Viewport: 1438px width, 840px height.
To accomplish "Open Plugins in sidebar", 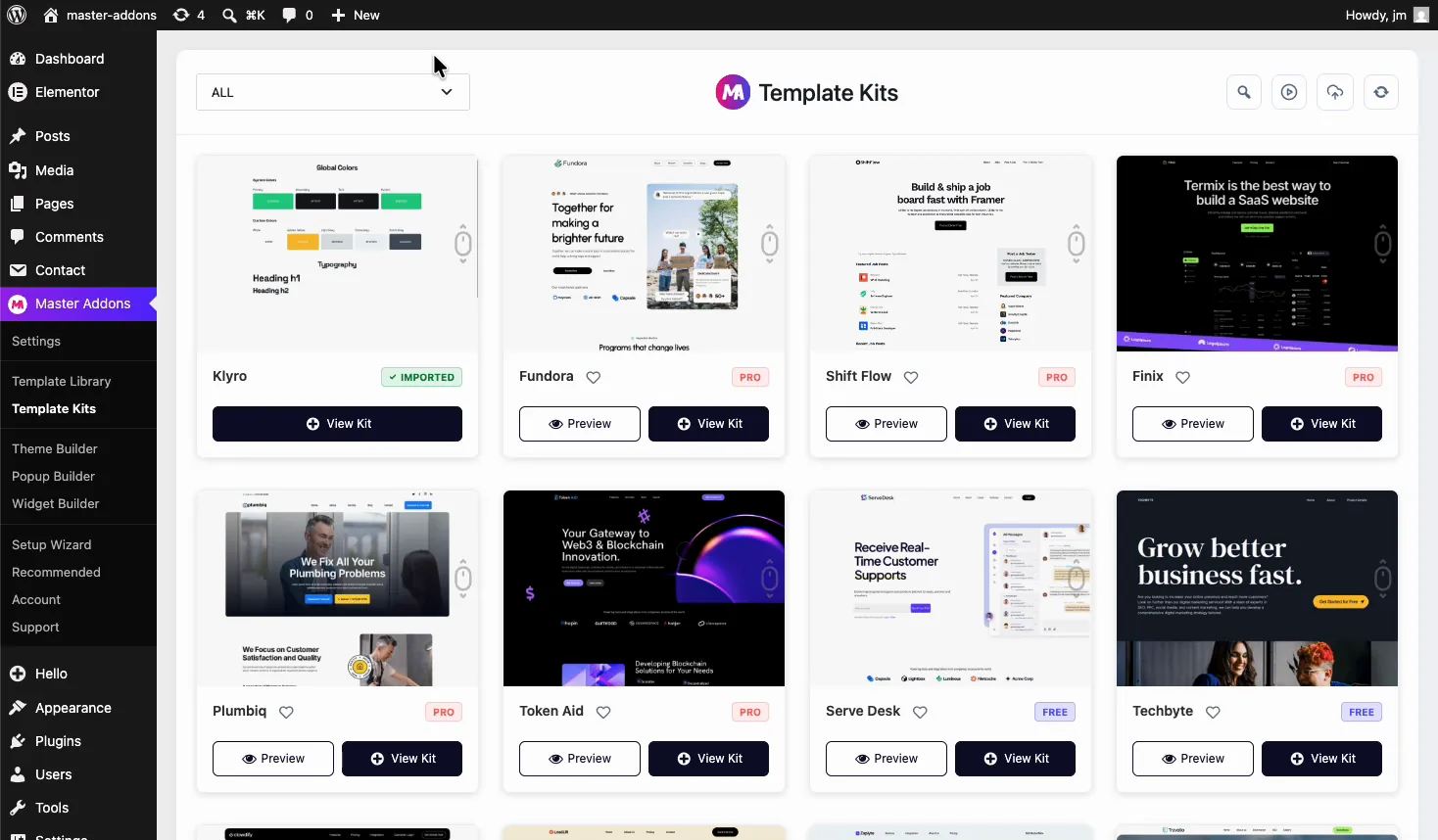I will tap(78, 741).
